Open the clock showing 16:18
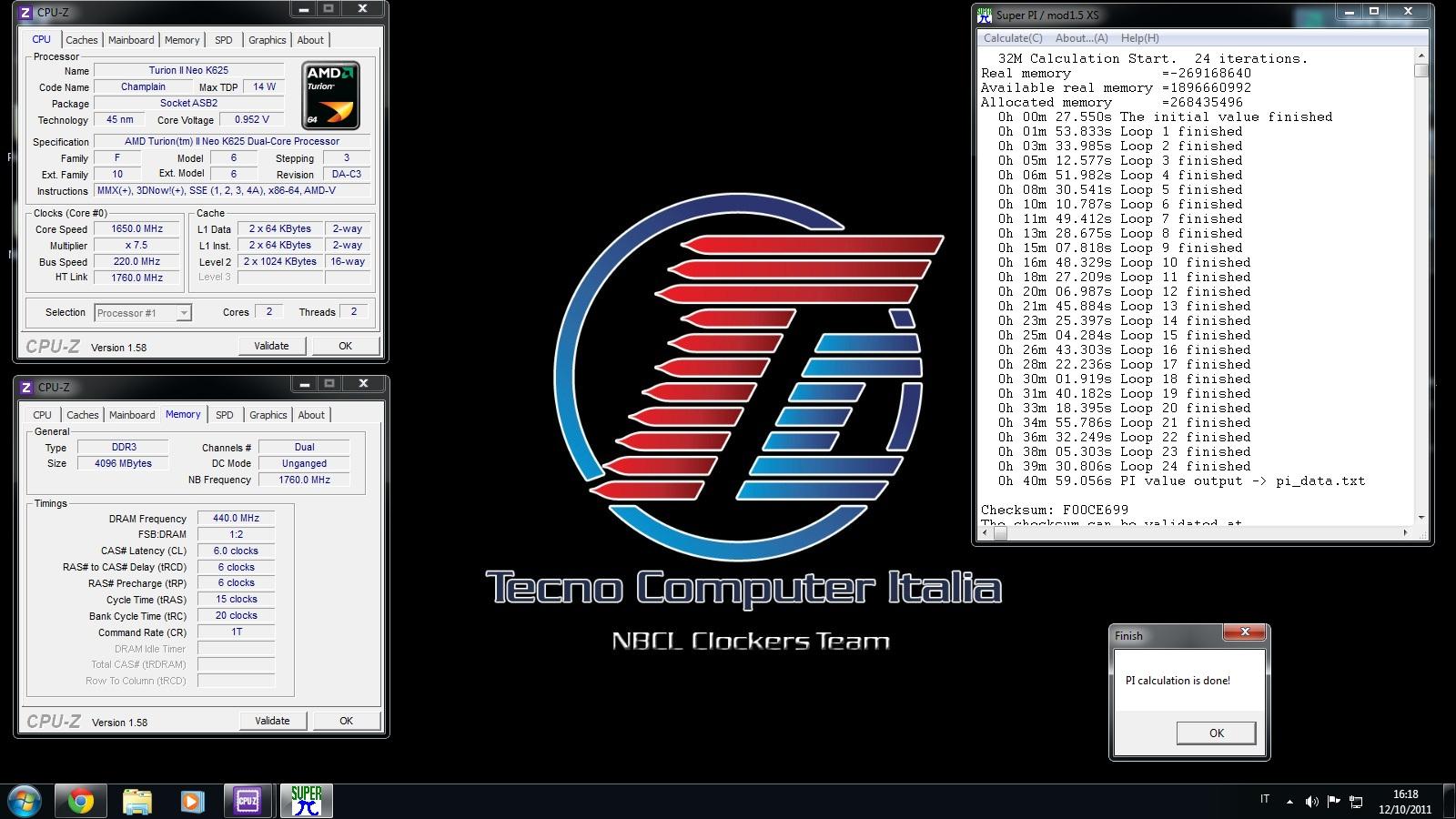The width and height of the screenshot is (1456, 819). pos(1405,794)
